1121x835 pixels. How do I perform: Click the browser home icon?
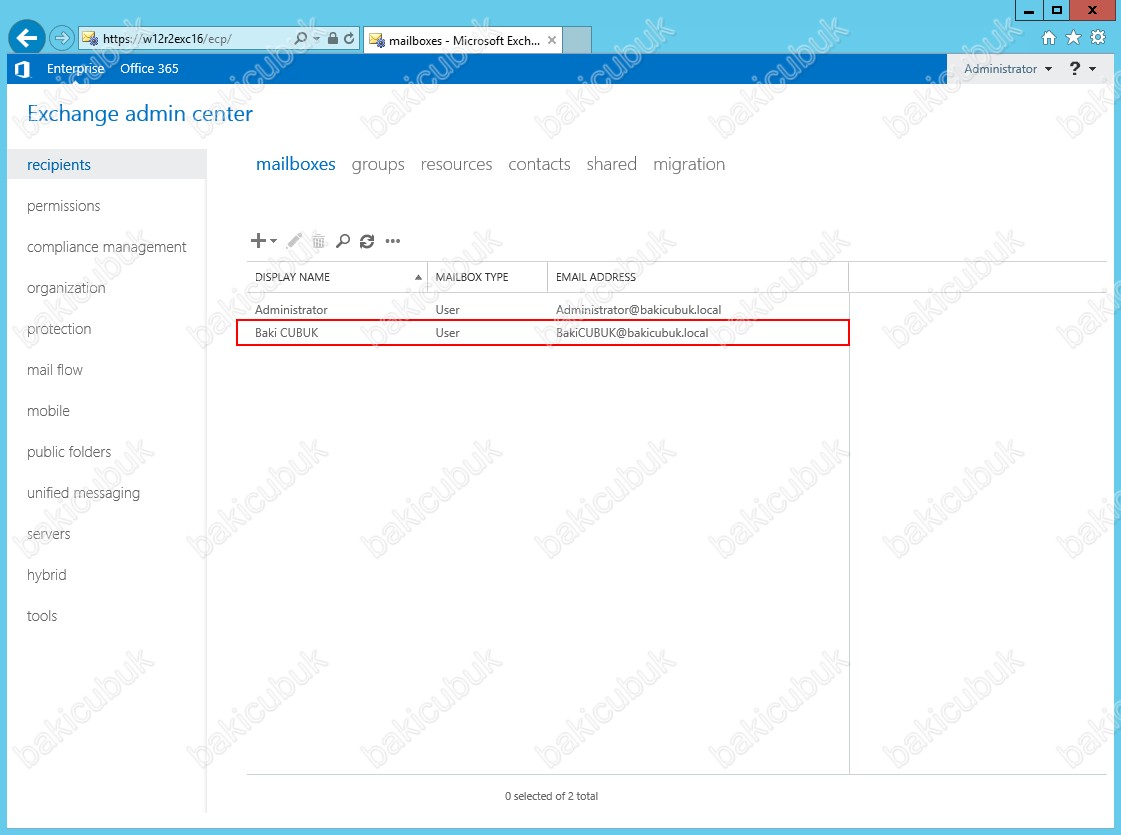click(x=1049, y=38)
